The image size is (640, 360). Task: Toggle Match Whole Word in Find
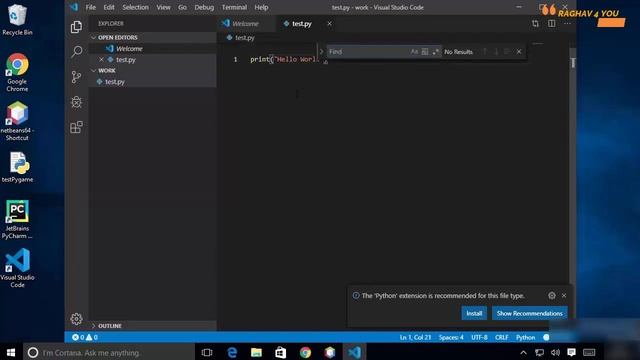[x=425, y=52]
